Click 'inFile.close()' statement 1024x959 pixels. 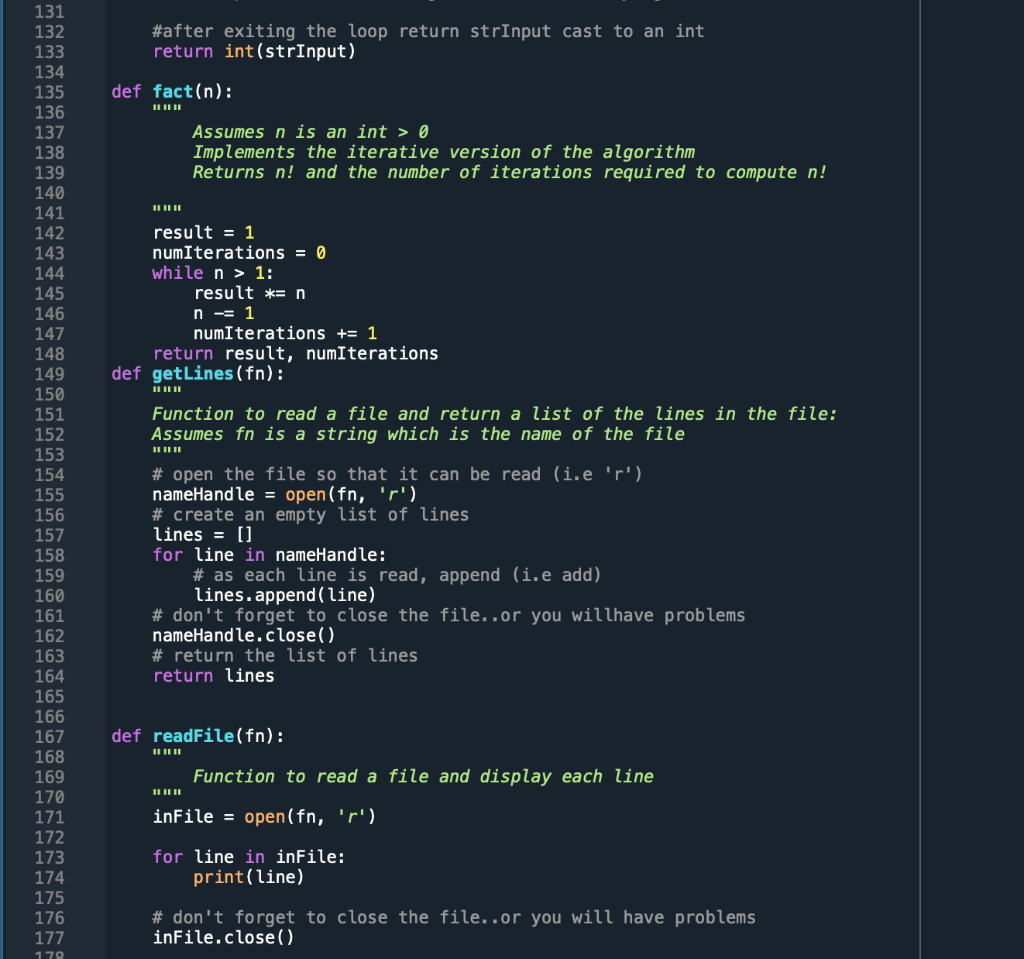[x=223, y=938]
